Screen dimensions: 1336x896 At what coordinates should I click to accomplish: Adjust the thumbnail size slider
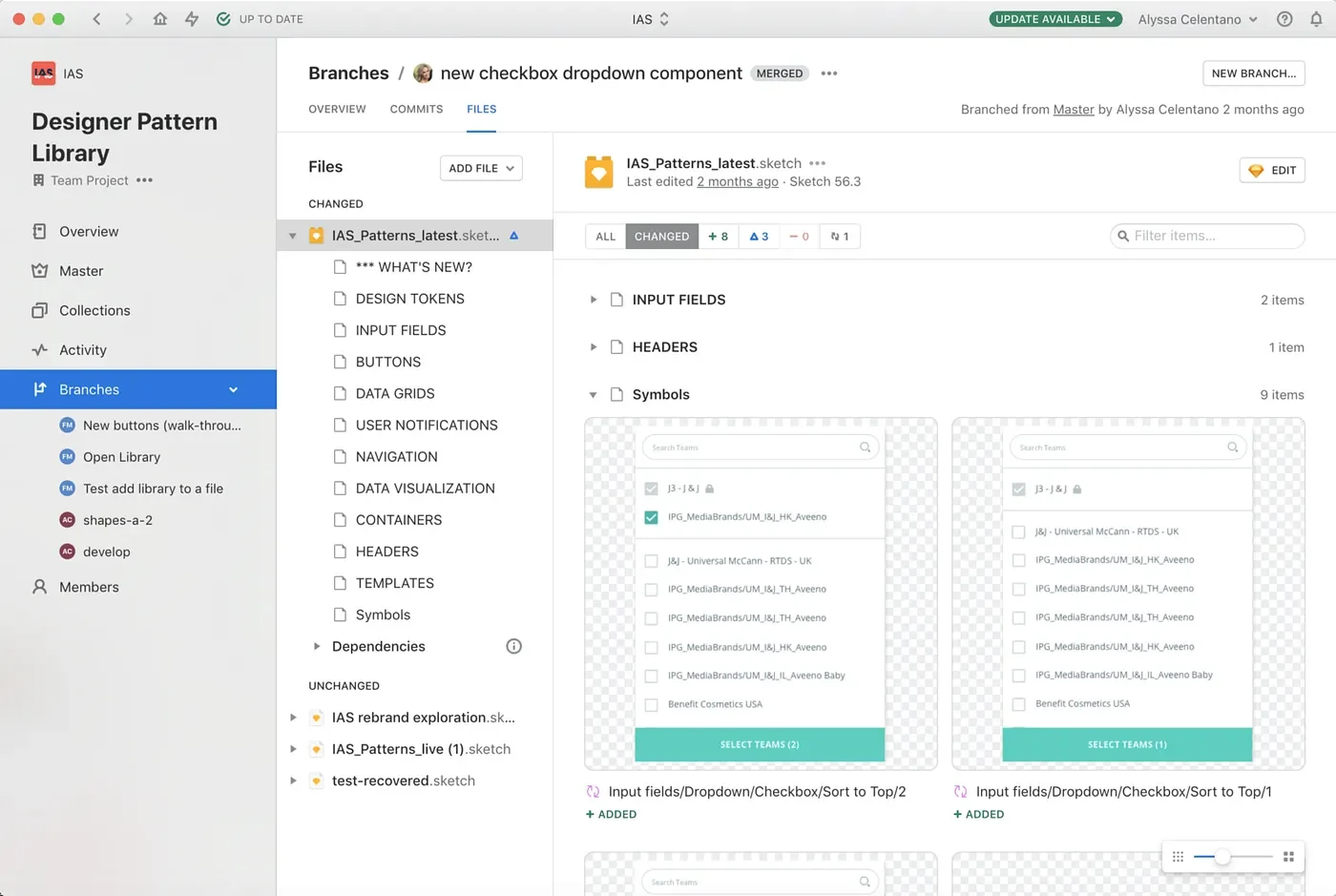click(x=1222, y=857)
